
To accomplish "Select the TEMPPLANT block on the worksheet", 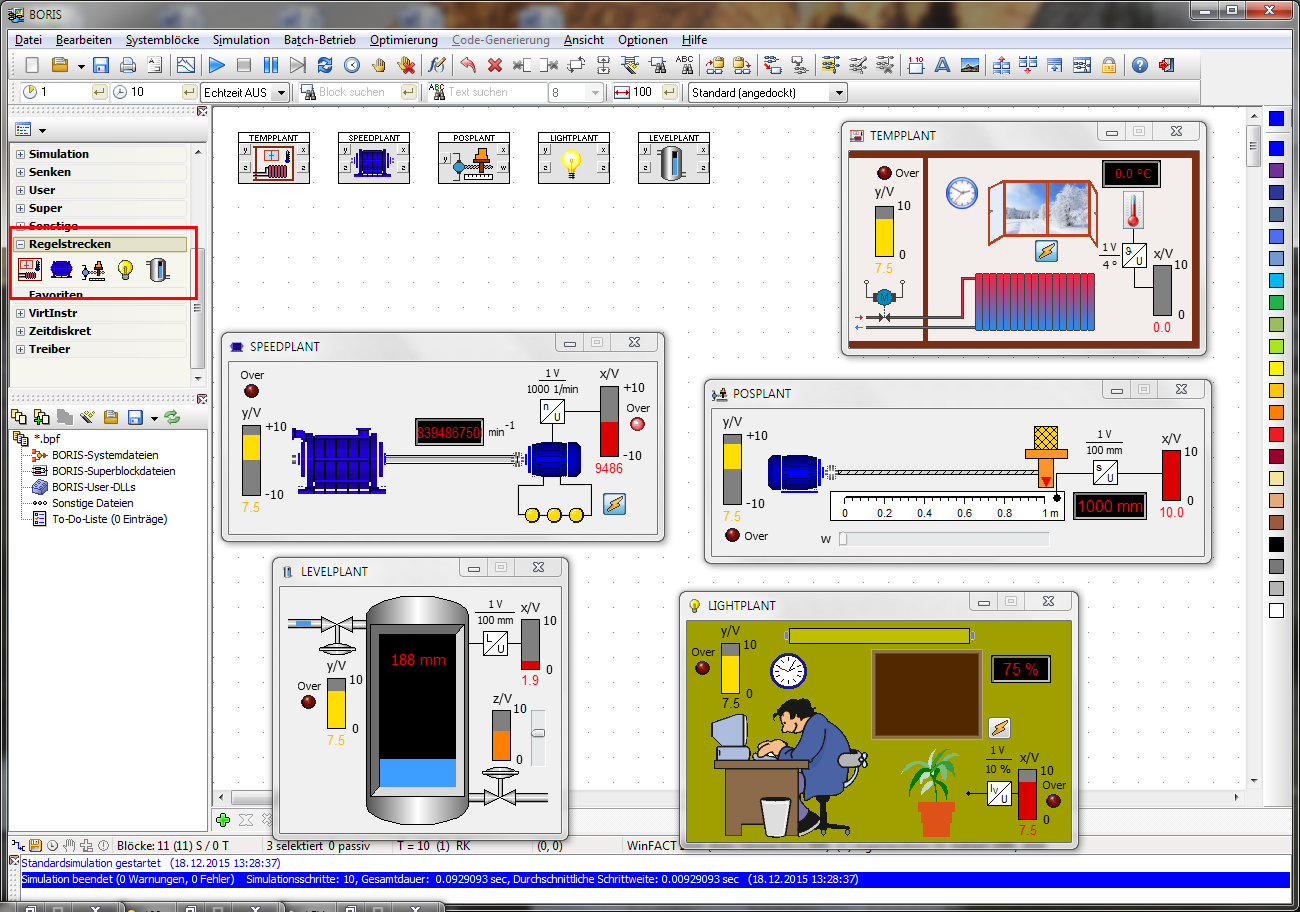I will 274,157.
